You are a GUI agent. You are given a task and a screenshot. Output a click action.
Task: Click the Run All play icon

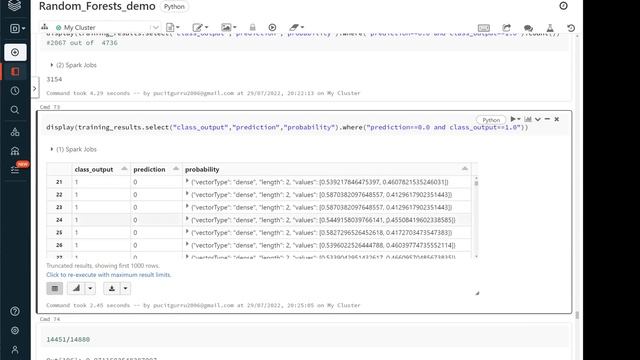272,27
